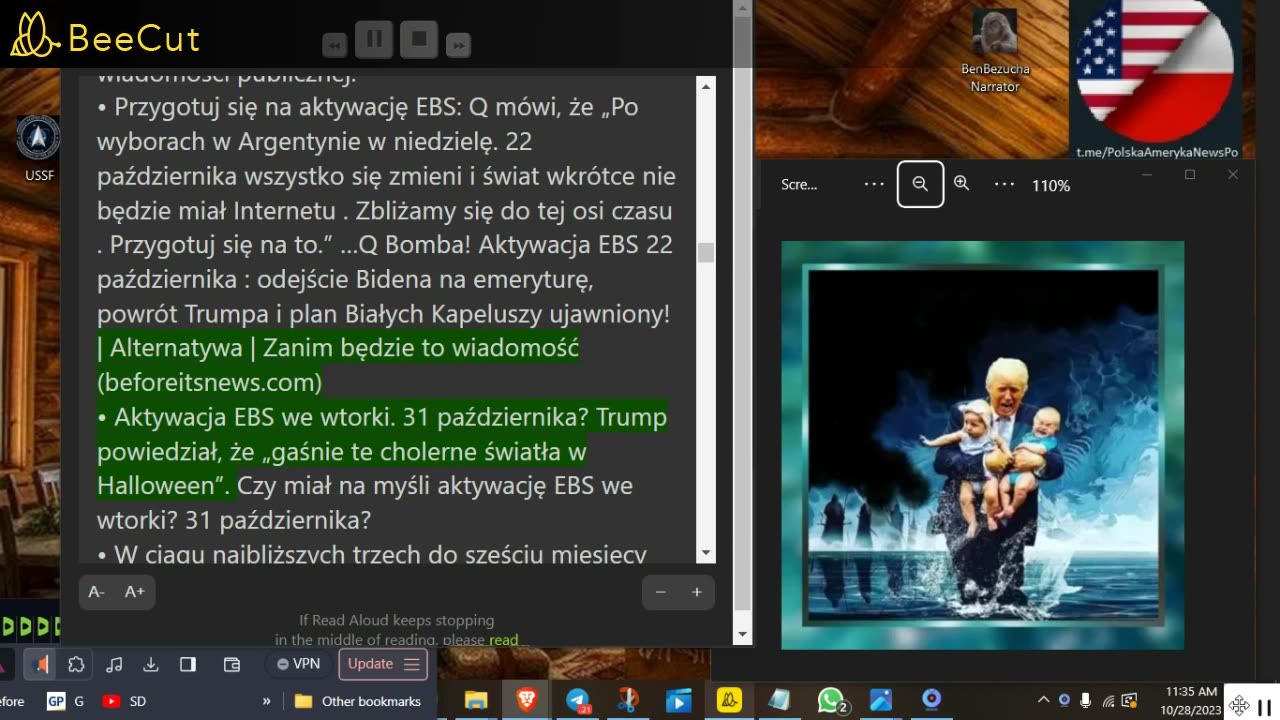This screenshot has height=720, width=1280.
Task: Click the 110% zoom level in Photos
Action: (x=1051, y=185)
